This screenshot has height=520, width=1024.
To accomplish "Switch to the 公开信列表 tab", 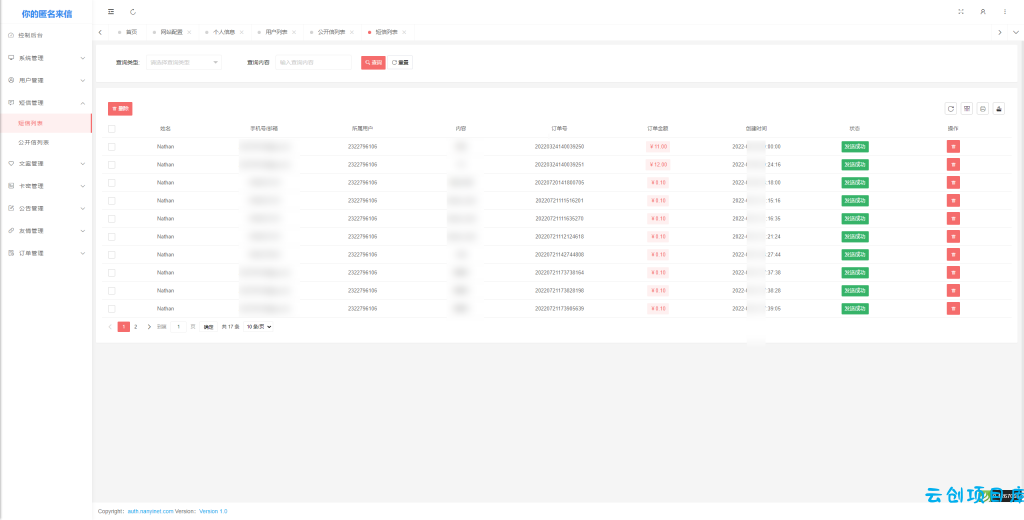I will (331, 32).
